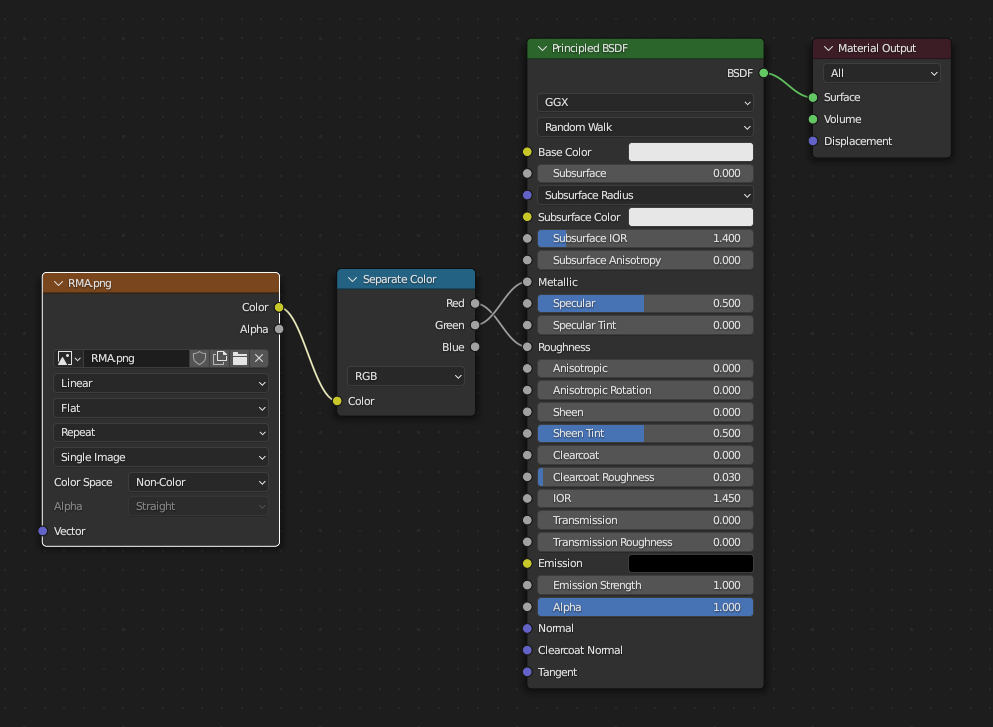Click Separate Color's Color input socket

pos(337,401)
